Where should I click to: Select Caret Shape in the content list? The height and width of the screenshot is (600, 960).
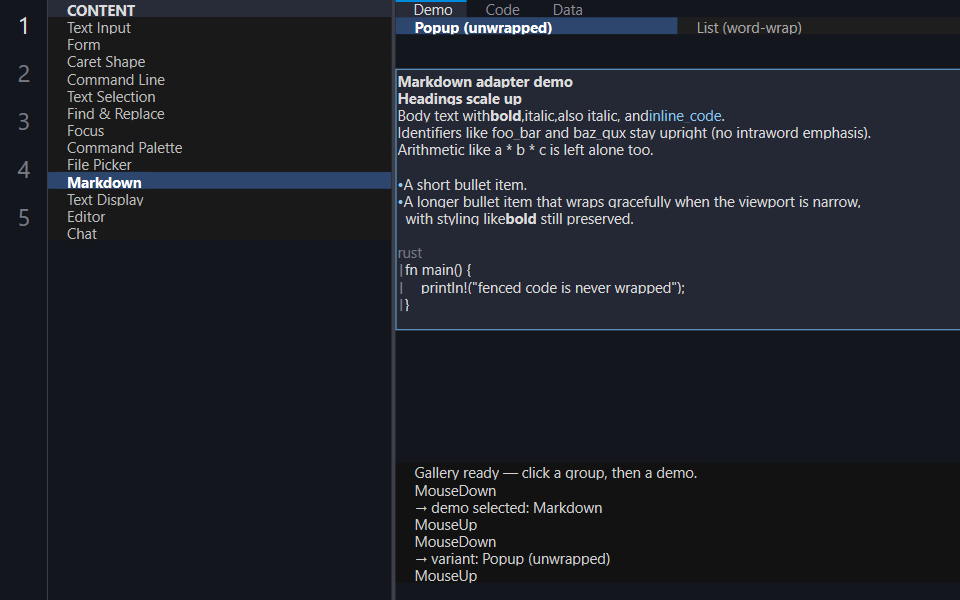tap(219, 62)
